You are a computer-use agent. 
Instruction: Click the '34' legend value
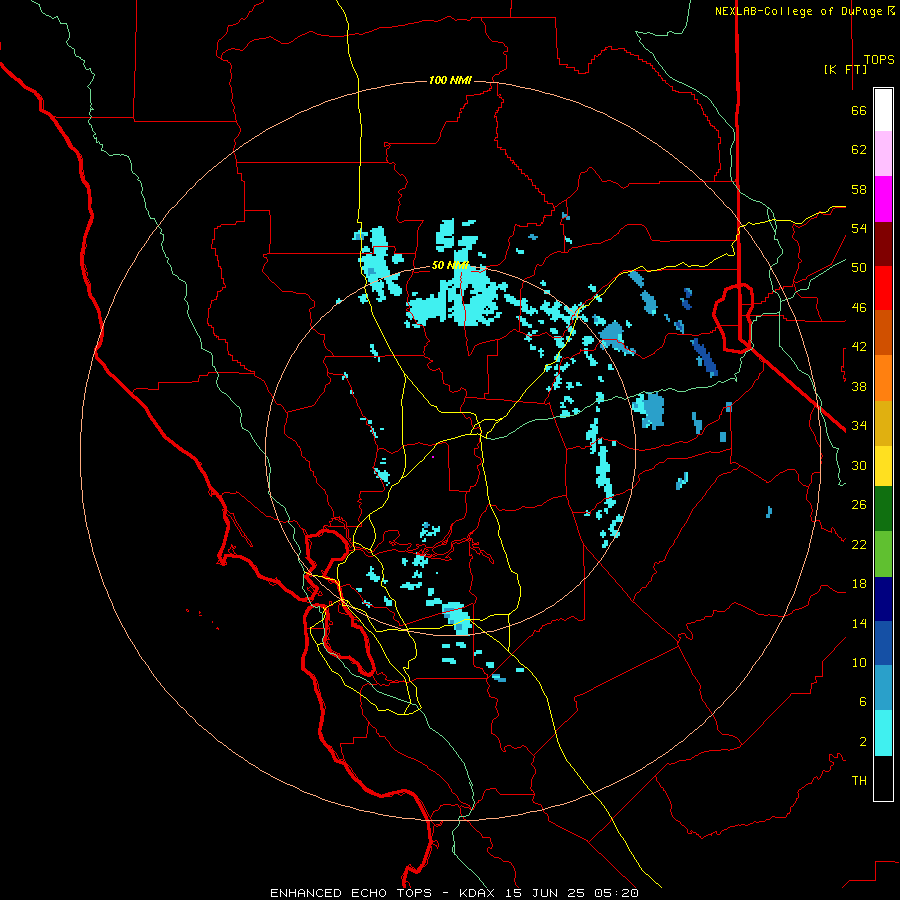[859, 426]
